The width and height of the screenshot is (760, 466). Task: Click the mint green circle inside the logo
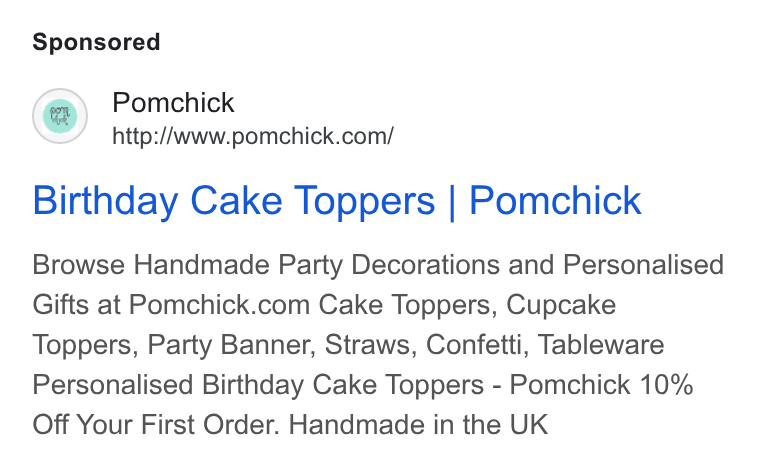[x=60, y=116]
